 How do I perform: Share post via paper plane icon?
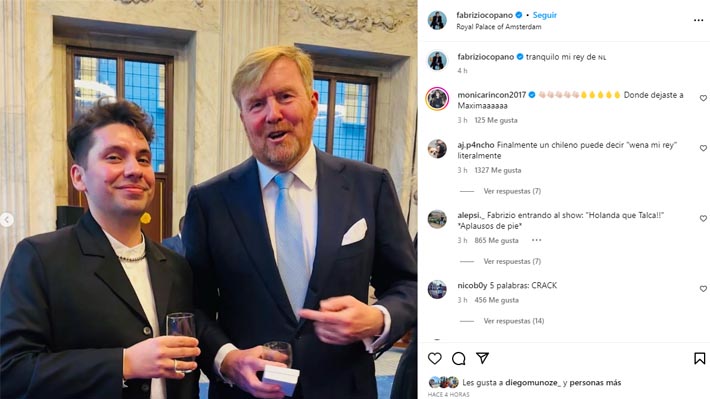(483, 358)
